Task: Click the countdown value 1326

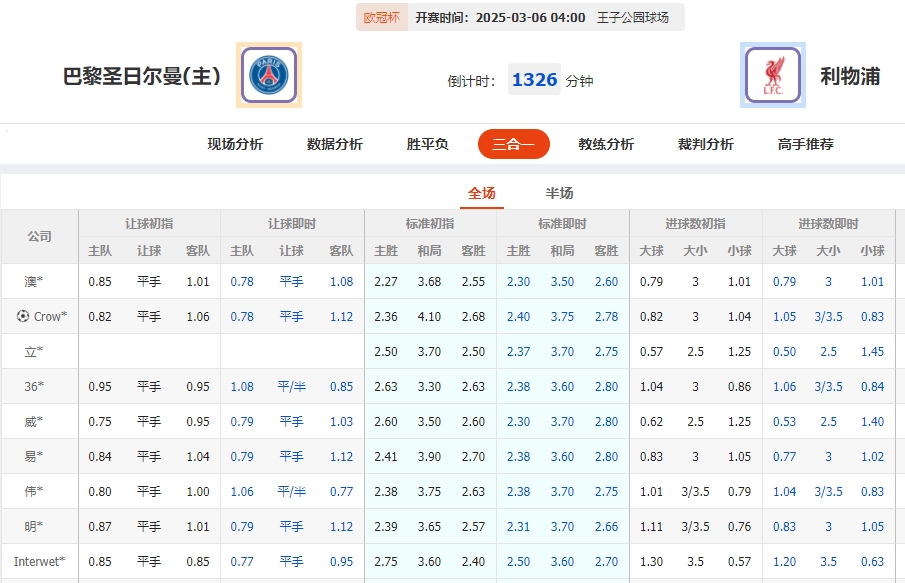Action: (x=534, y=78)
